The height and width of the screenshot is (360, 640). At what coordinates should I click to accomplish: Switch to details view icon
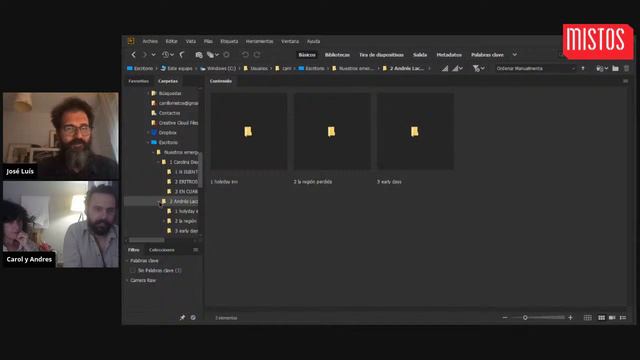click(612, 318)
